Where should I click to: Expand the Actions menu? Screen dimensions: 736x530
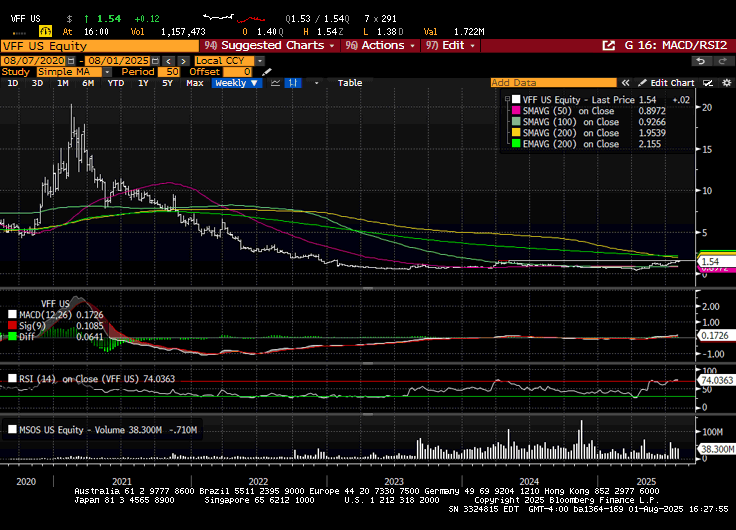[x=380, y=46]
